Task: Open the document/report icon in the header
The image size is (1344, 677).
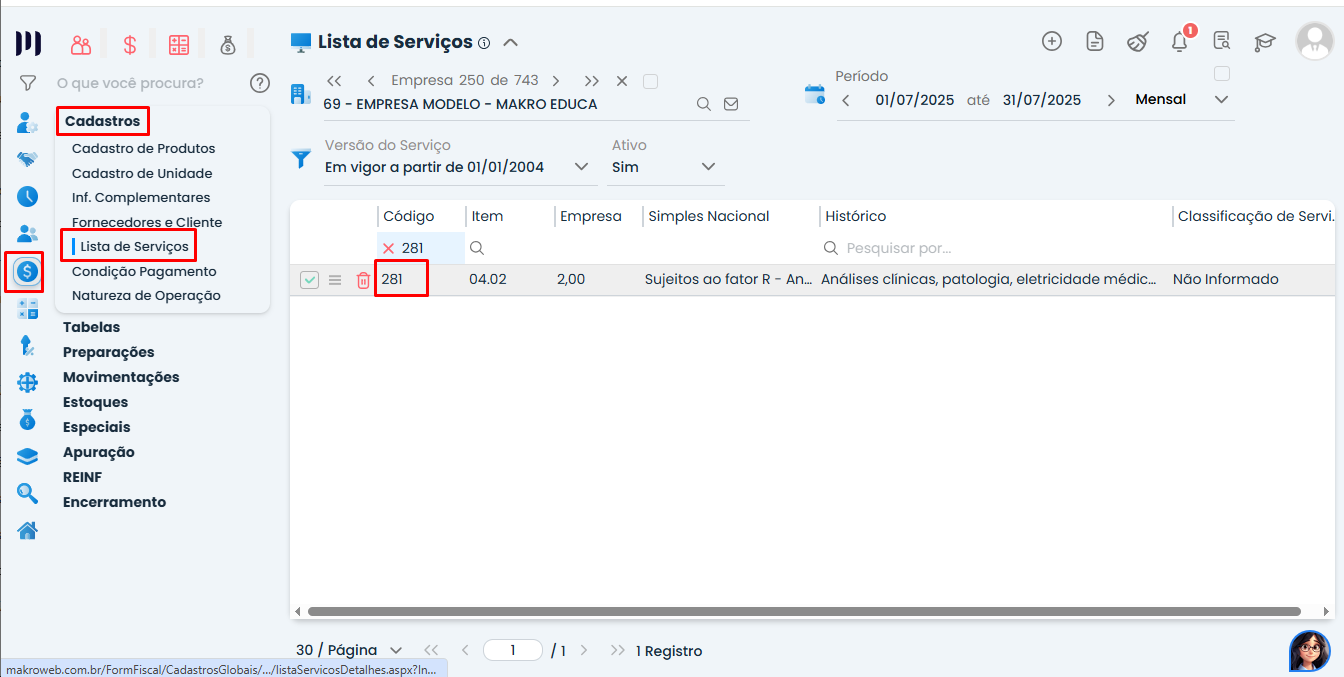Action: 1095,41
